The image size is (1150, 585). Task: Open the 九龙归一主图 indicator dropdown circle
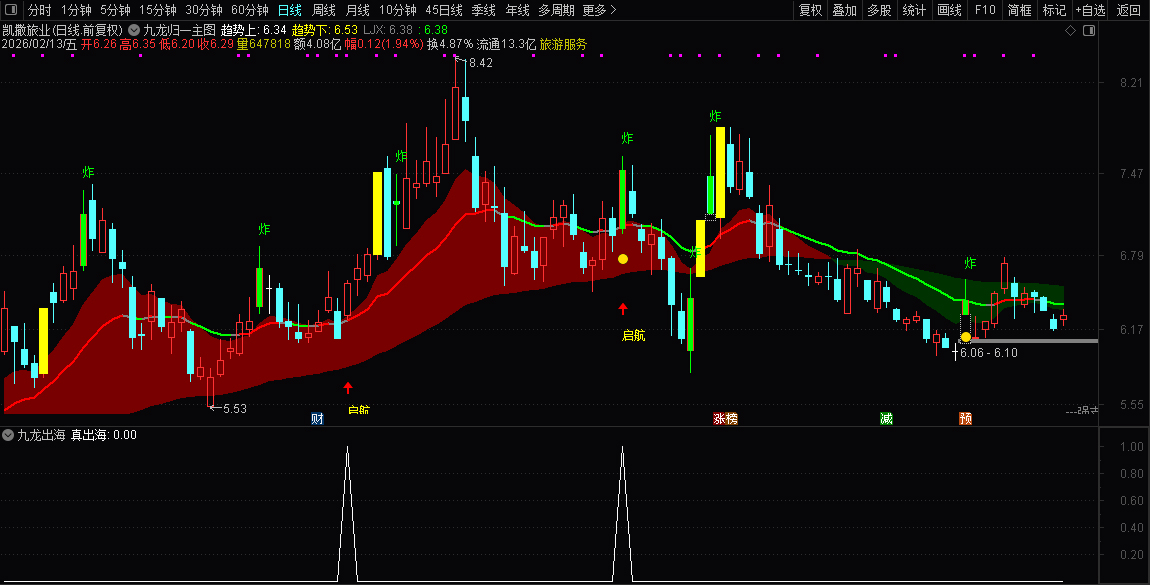133,30
